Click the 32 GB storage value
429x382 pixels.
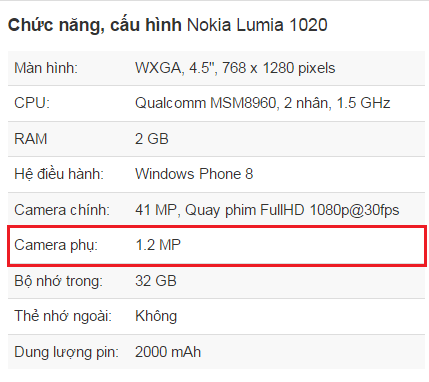click(x=156, y=281)
